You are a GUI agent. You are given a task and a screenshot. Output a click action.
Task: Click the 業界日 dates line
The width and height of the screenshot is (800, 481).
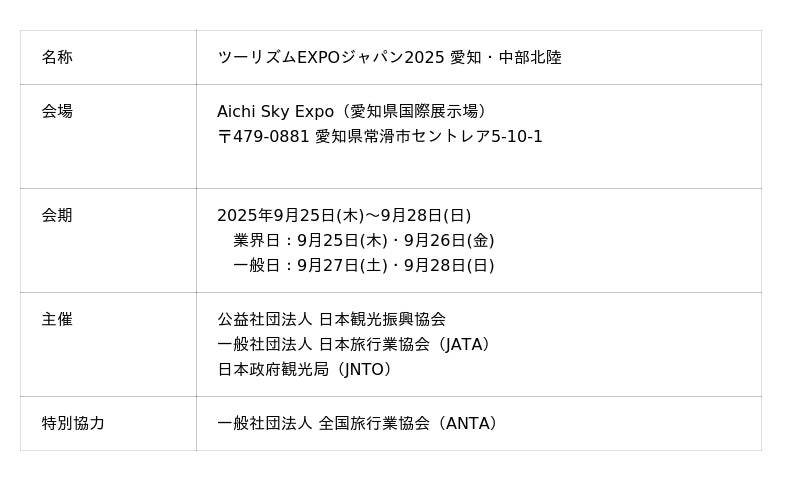[364, 241]
